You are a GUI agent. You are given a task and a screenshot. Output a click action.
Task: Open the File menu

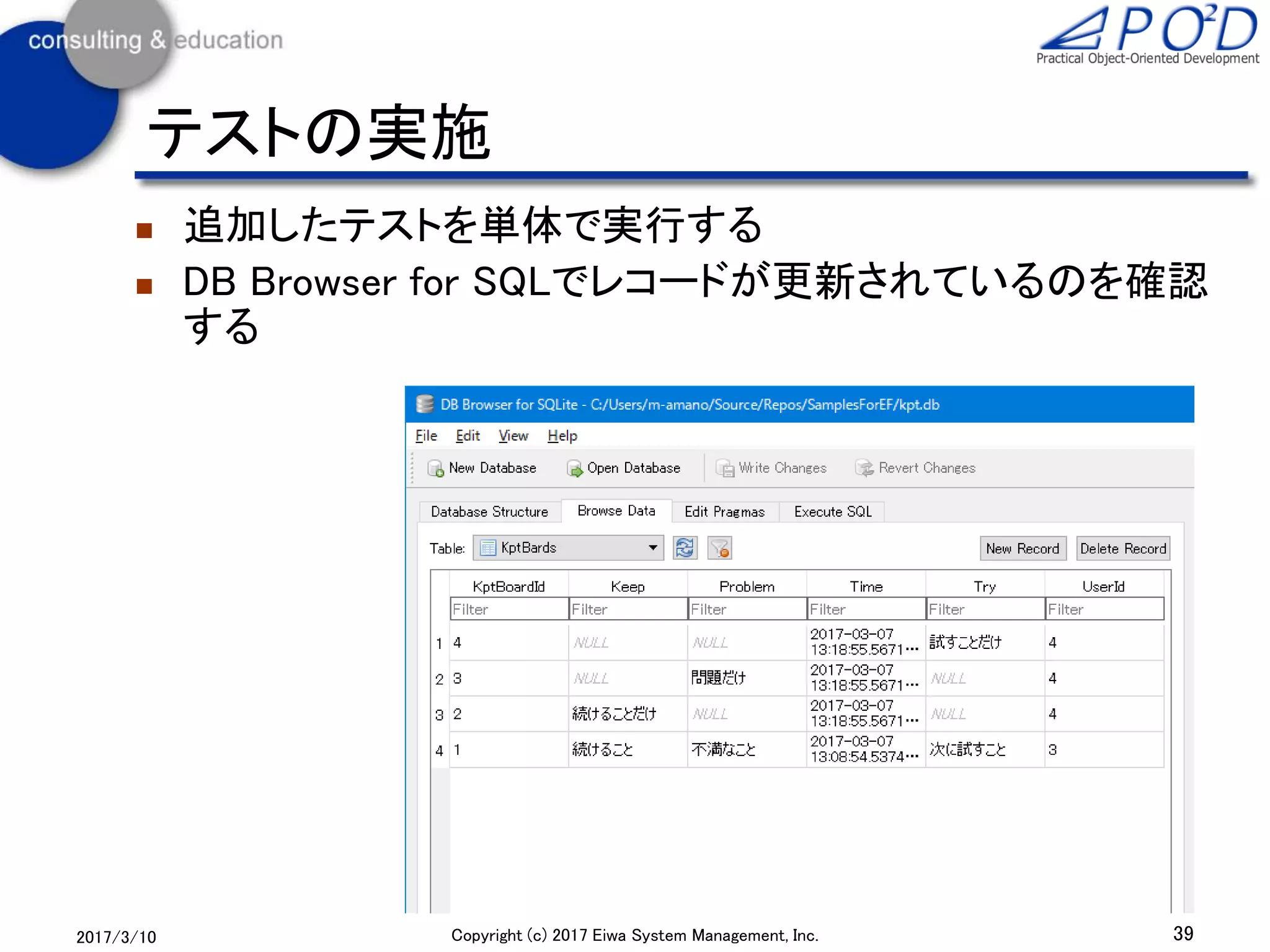click(x=426, y=436)
